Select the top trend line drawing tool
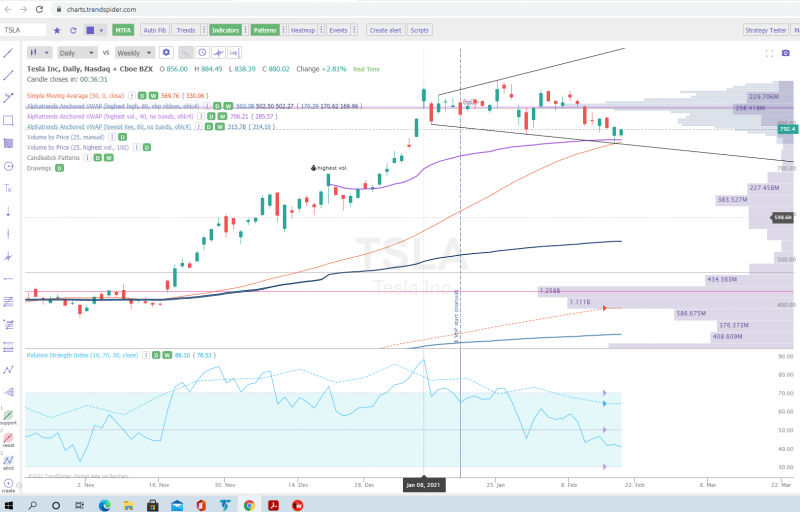Viewport: 800px width, 512px height. click(8, 53)
